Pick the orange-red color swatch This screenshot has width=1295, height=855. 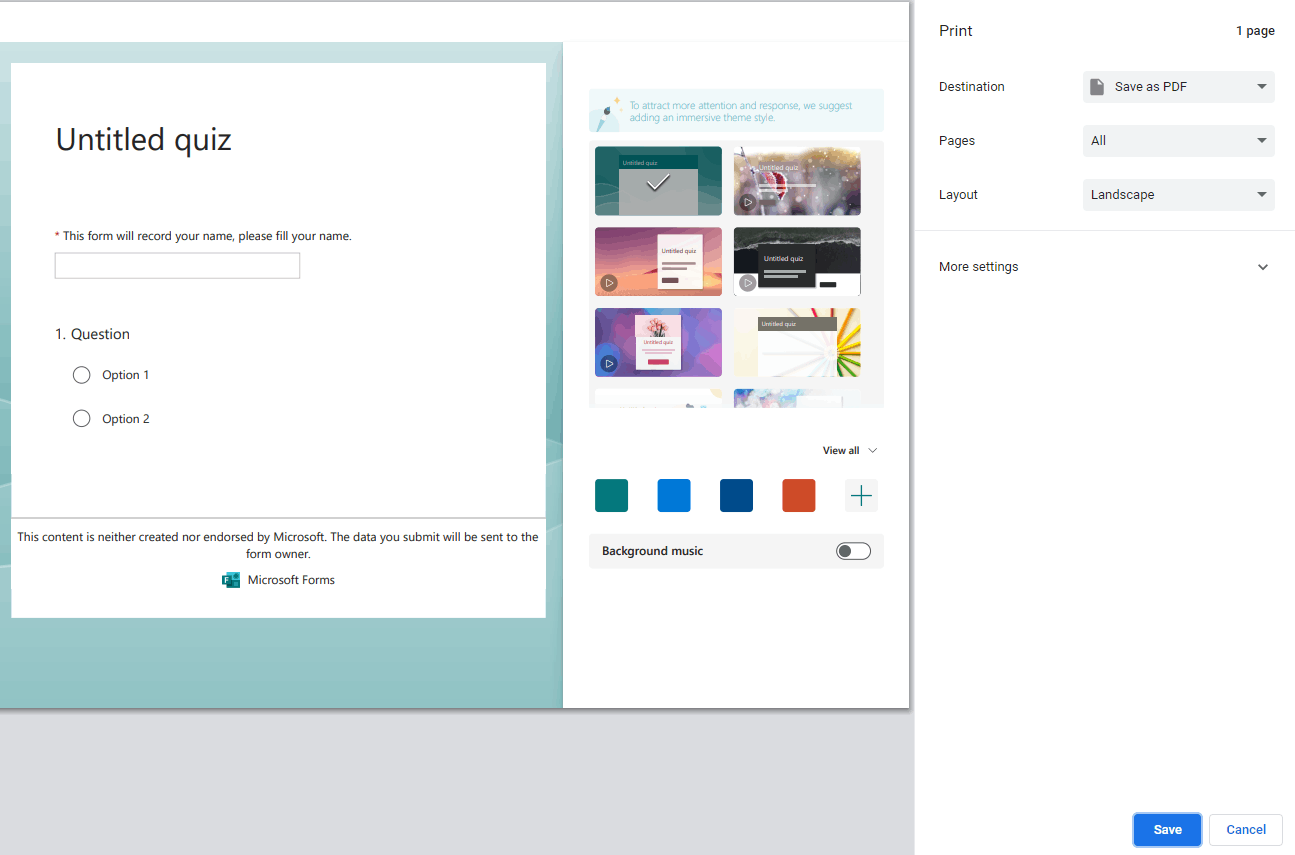(799, 495)
